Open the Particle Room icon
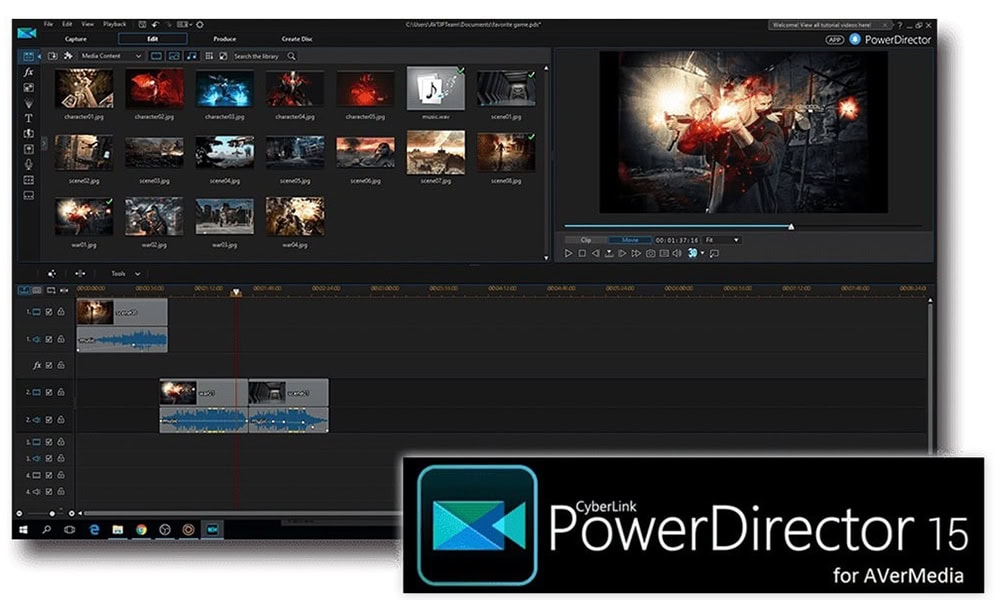The width and height of the screenshot is (1000, 600). 29,103
